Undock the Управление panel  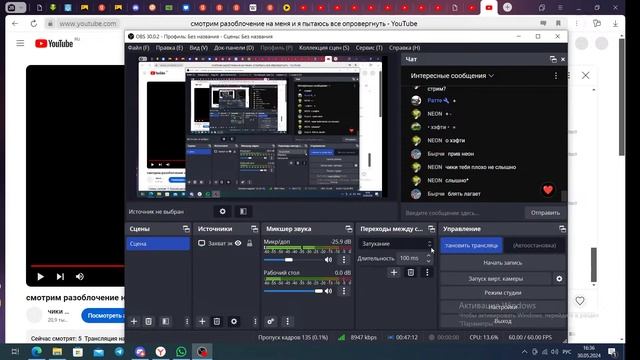click(562, 229)
